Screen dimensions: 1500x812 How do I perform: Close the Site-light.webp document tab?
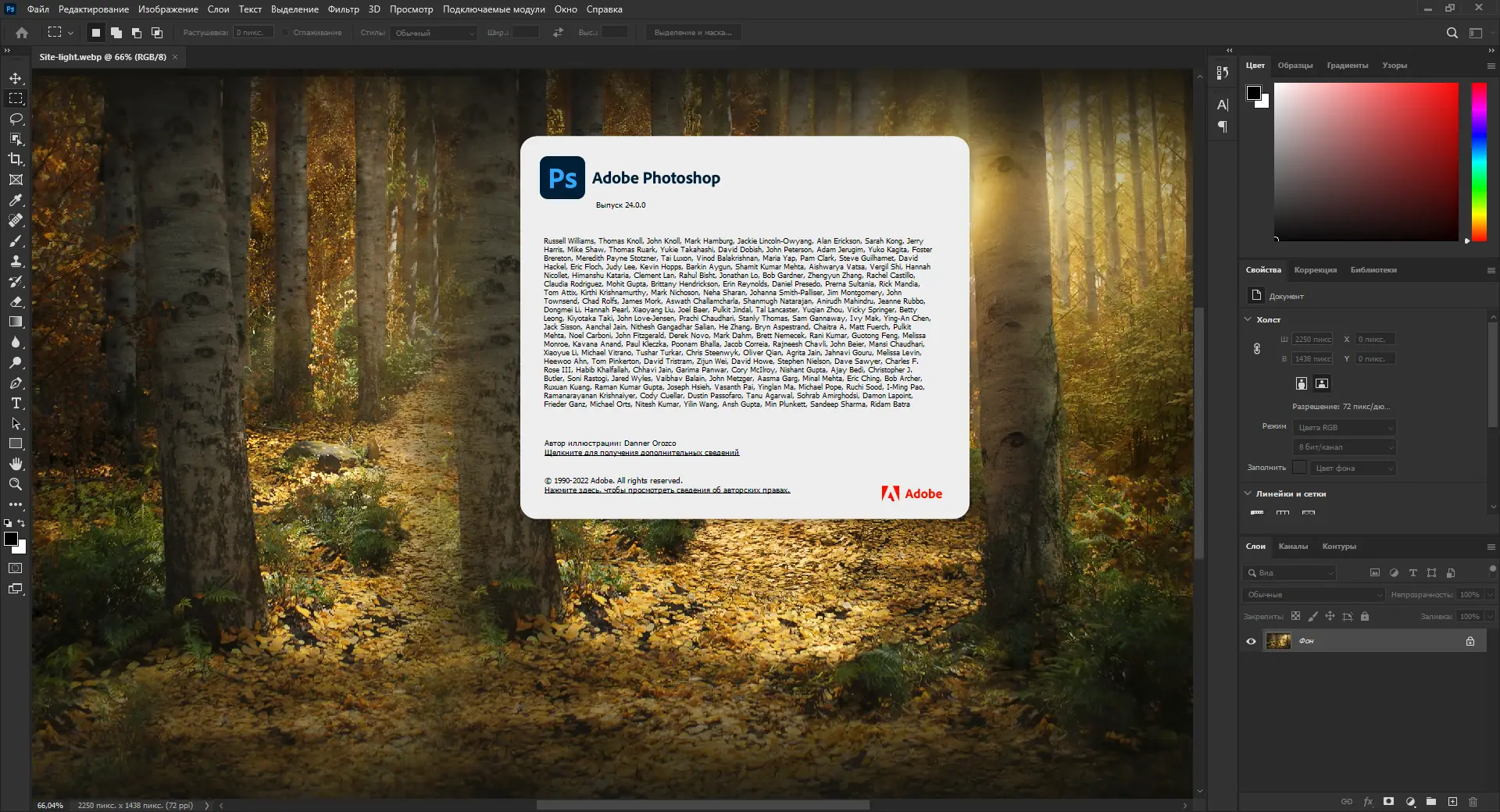coord(176,57)
